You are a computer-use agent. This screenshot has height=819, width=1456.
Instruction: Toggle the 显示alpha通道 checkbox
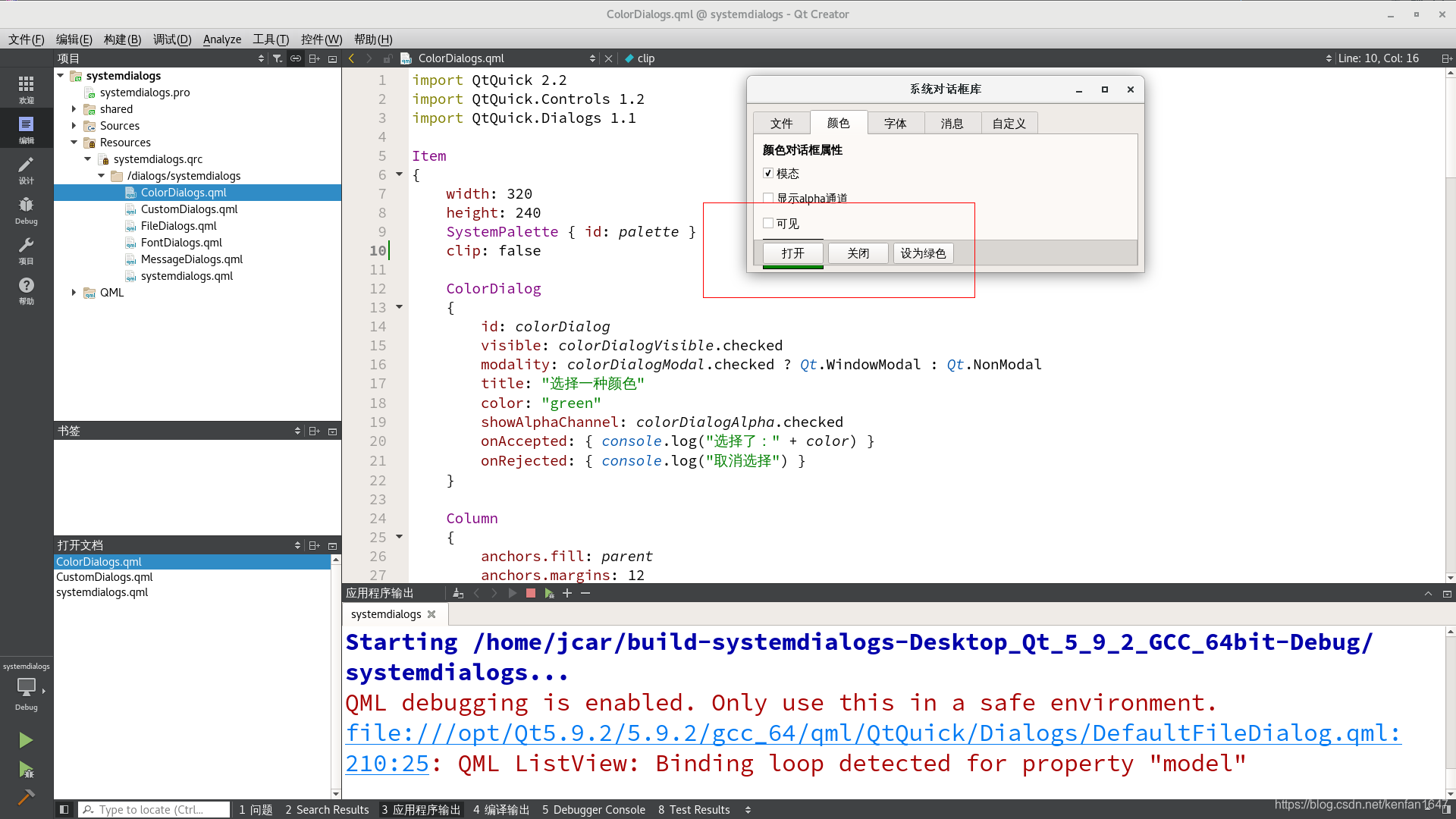tap(768, 198)
